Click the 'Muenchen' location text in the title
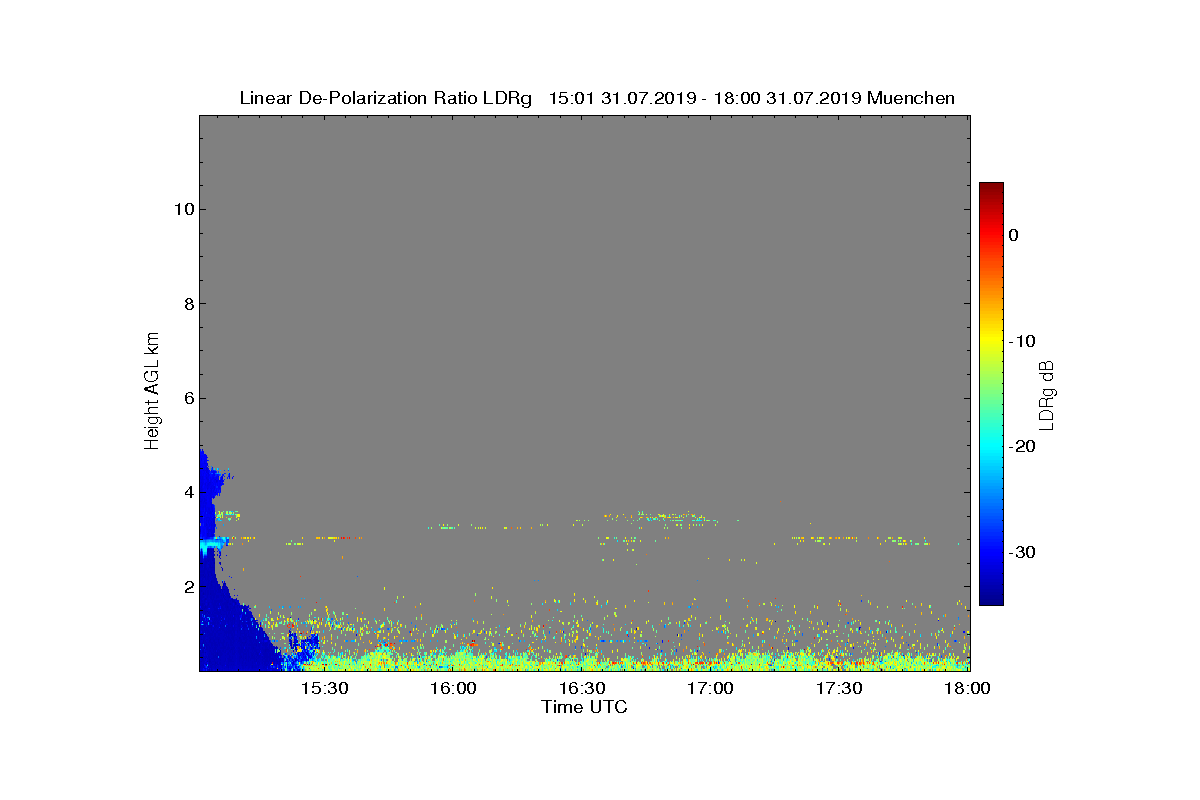The image size is (1200, 800). pyautogui.click(x=911, y=98)
